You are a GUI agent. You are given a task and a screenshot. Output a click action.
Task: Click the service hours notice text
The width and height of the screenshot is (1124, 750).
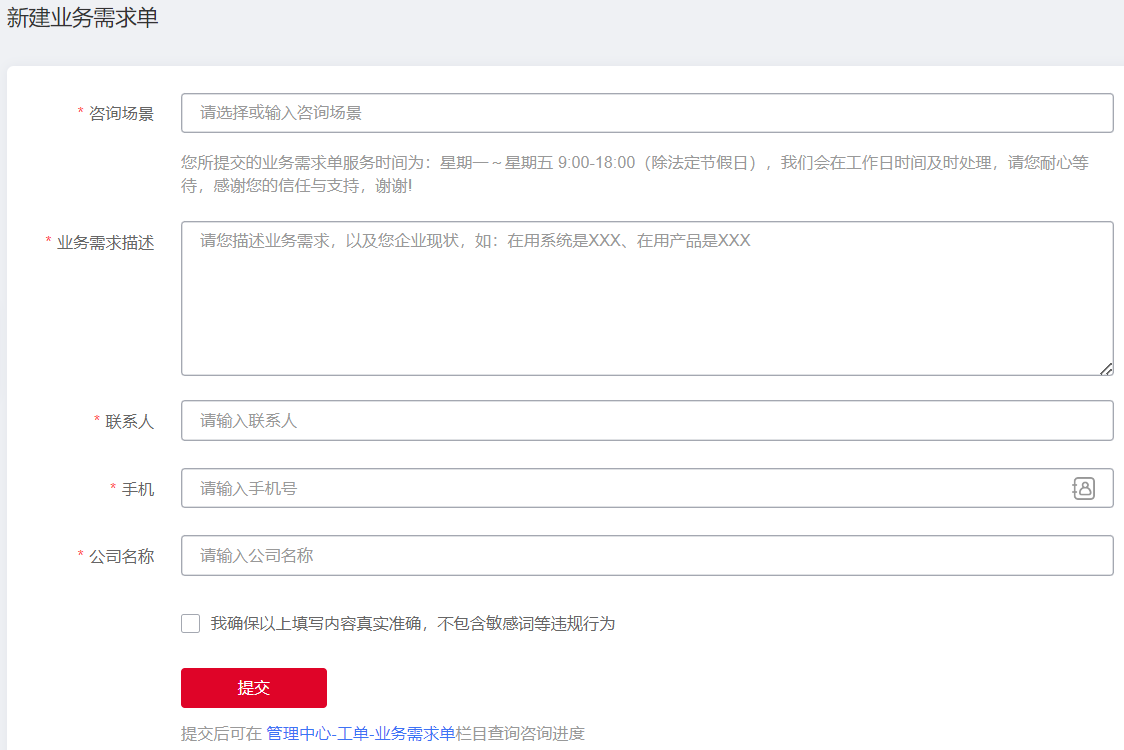click(x=634, y=174)
